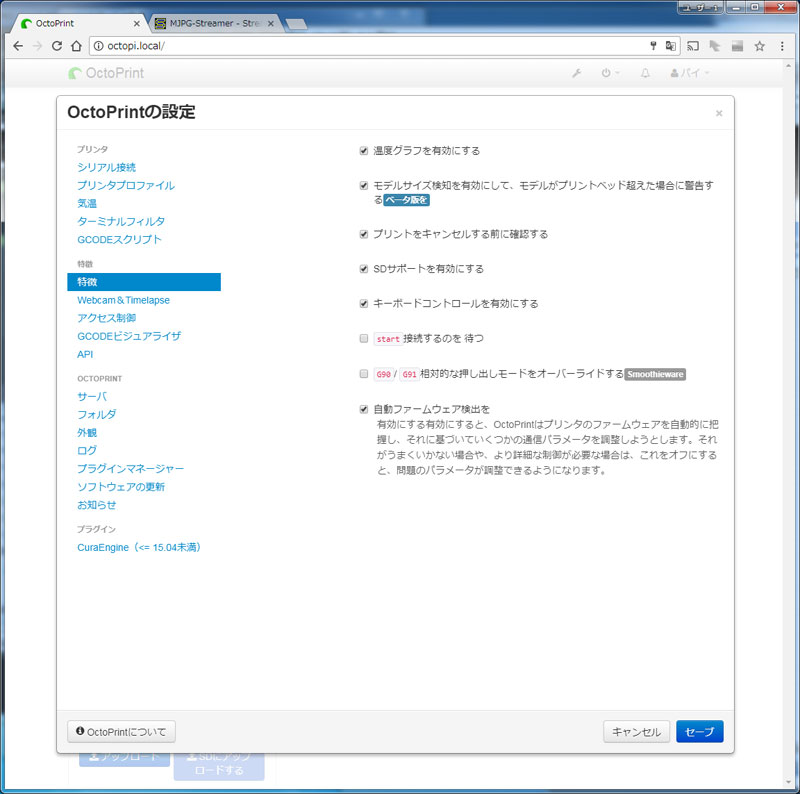Enable the G90/G91 override checkbox

364,374
